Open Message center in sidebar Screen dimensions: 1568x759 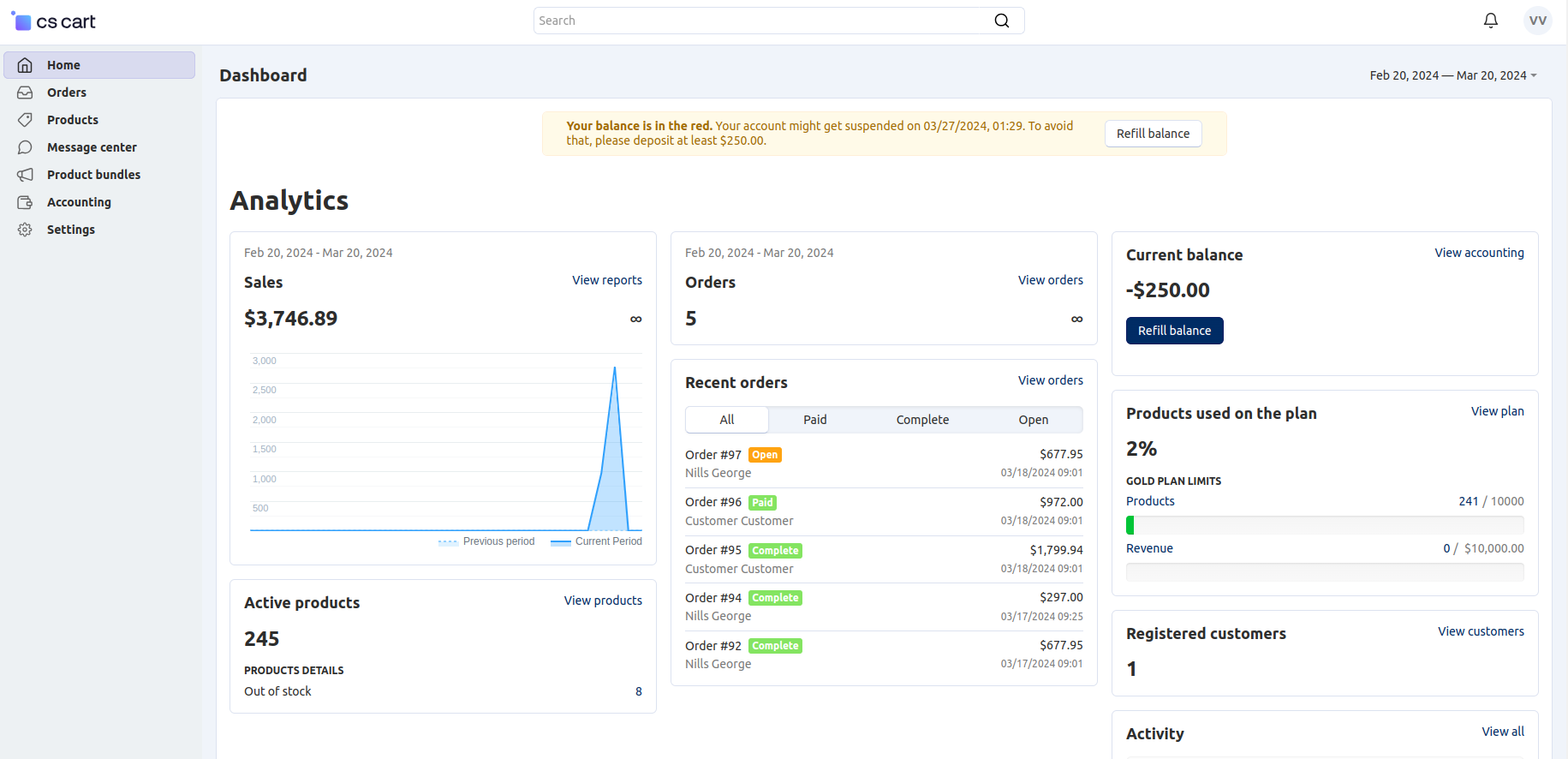pos(99,147)
